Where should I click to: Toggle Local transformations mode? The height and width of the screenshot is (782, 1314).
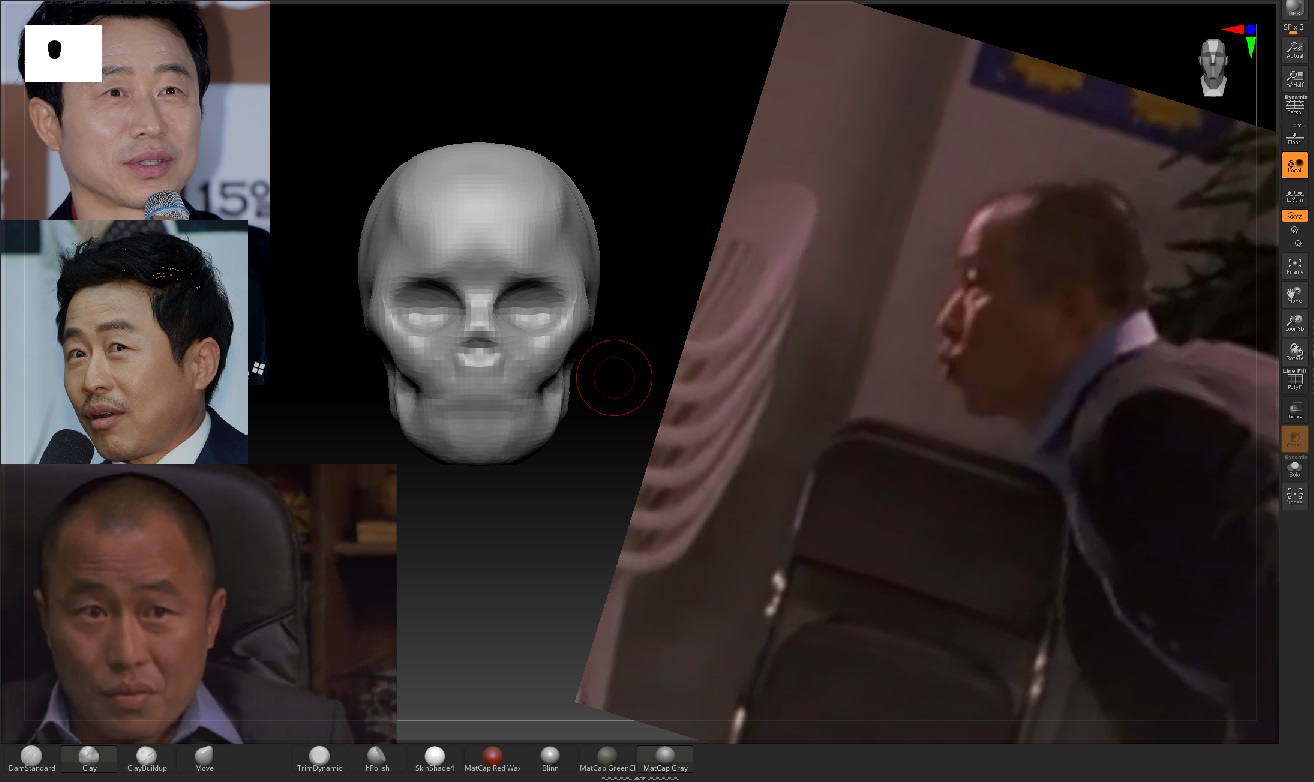[1295, 165]
